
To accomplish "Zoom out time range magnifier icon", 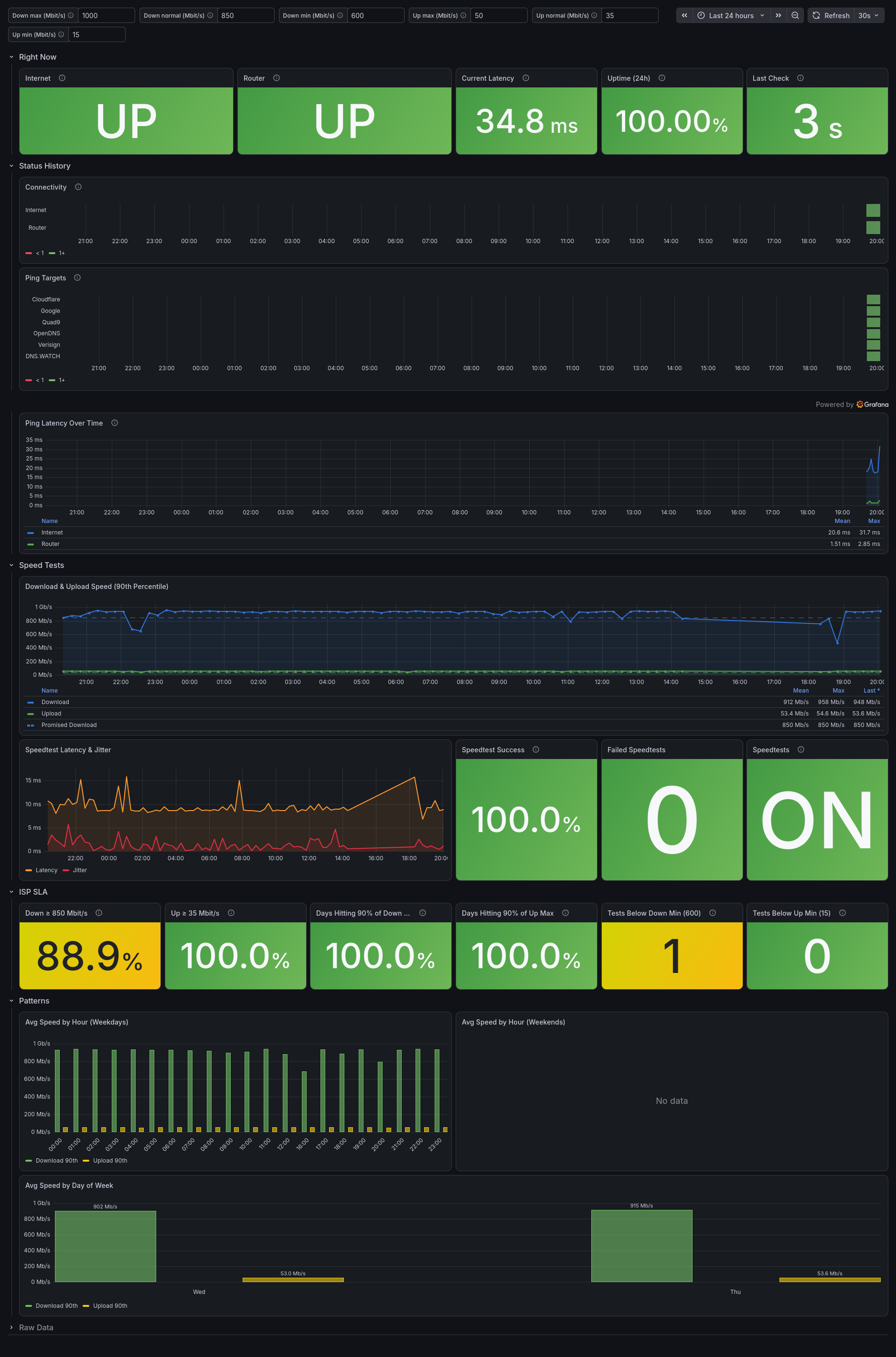I will 795,15.
